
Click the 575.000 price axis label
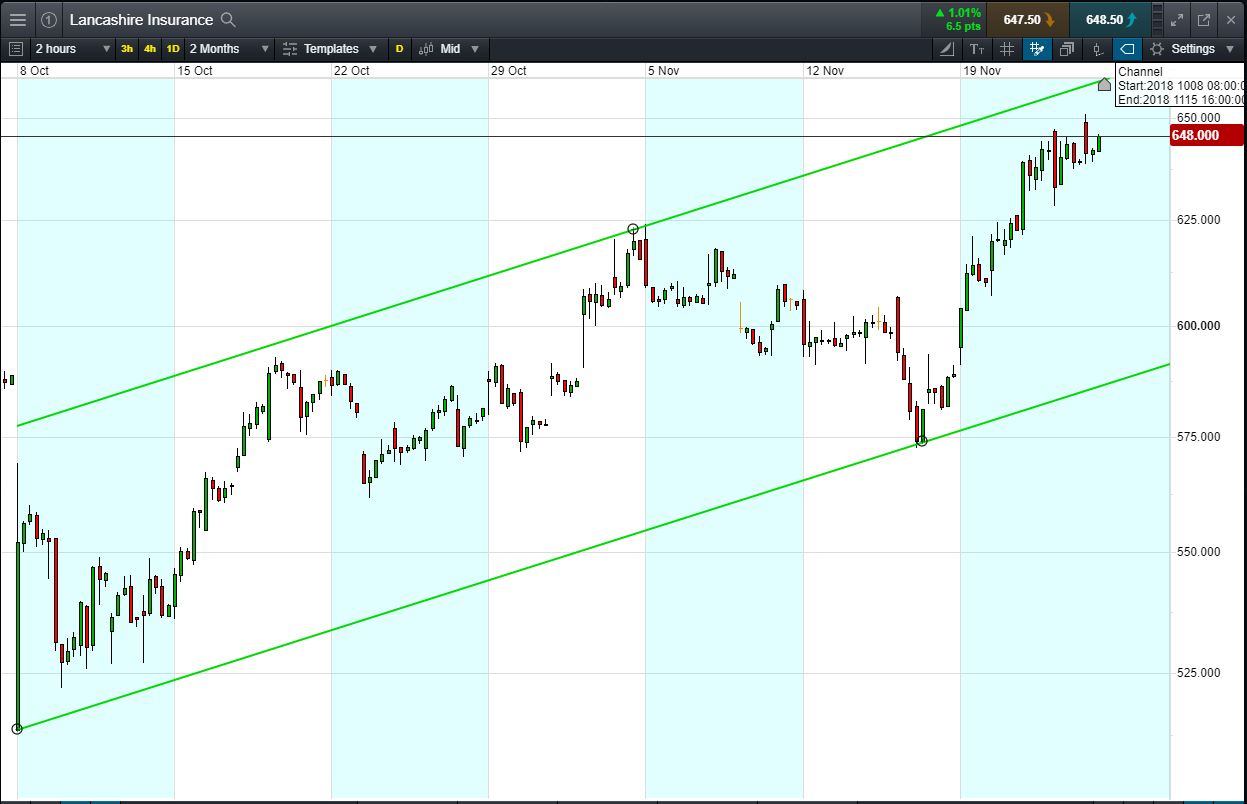pos(1198,437)
